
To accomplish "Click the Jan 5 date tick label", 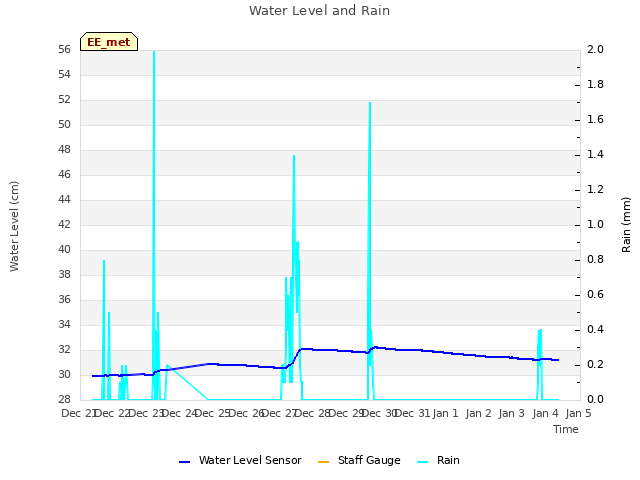I will tap(578, 413).
